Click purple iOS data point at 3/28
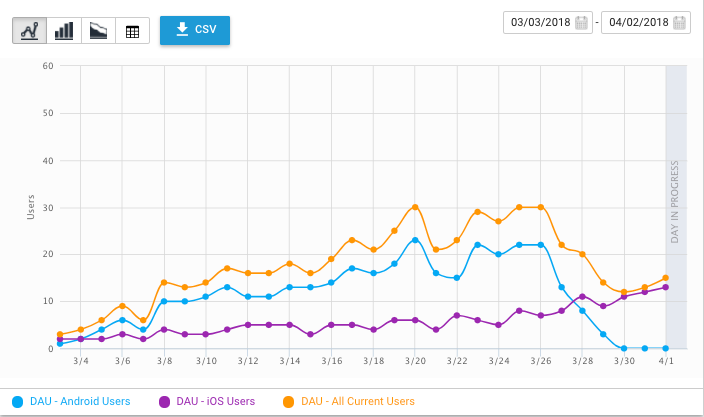This screenshot has width=704, height=417. tap(582, 296)
